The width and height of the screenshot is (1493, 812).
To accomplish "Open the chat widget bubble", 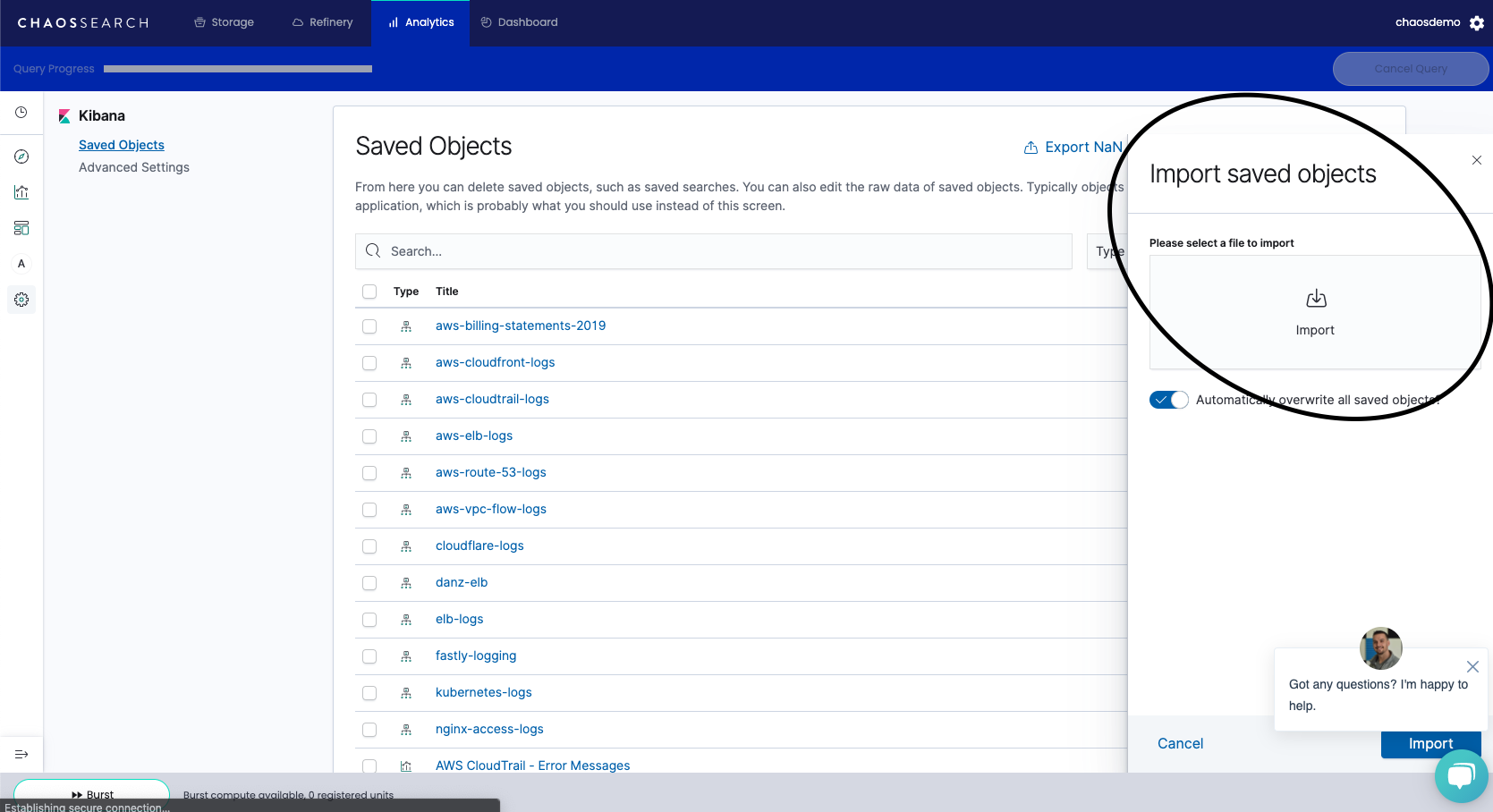I will 1461,776.
